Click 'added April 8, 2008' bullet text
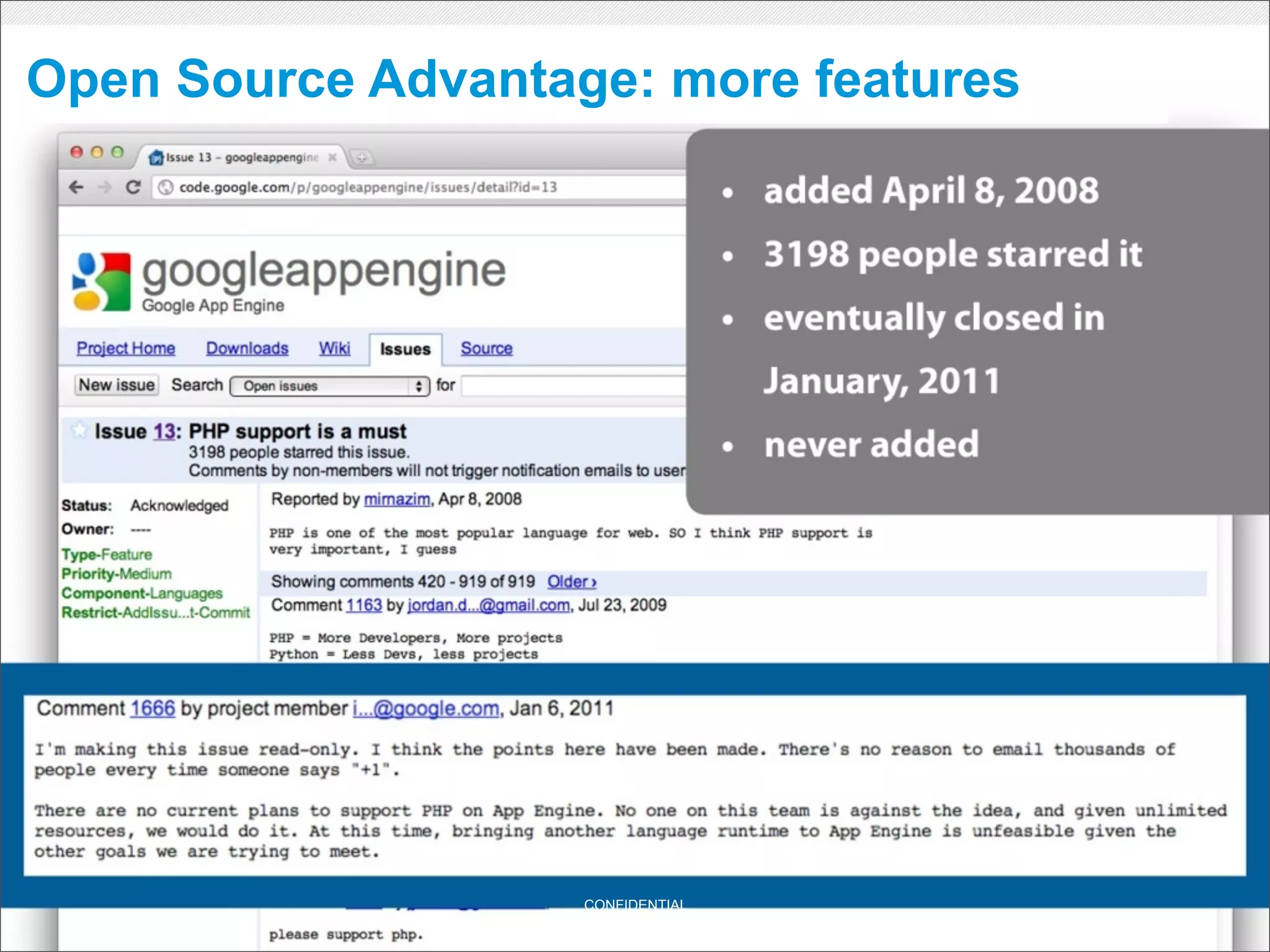This screenshot has height=952, width=1270. (x=931, y=190)
